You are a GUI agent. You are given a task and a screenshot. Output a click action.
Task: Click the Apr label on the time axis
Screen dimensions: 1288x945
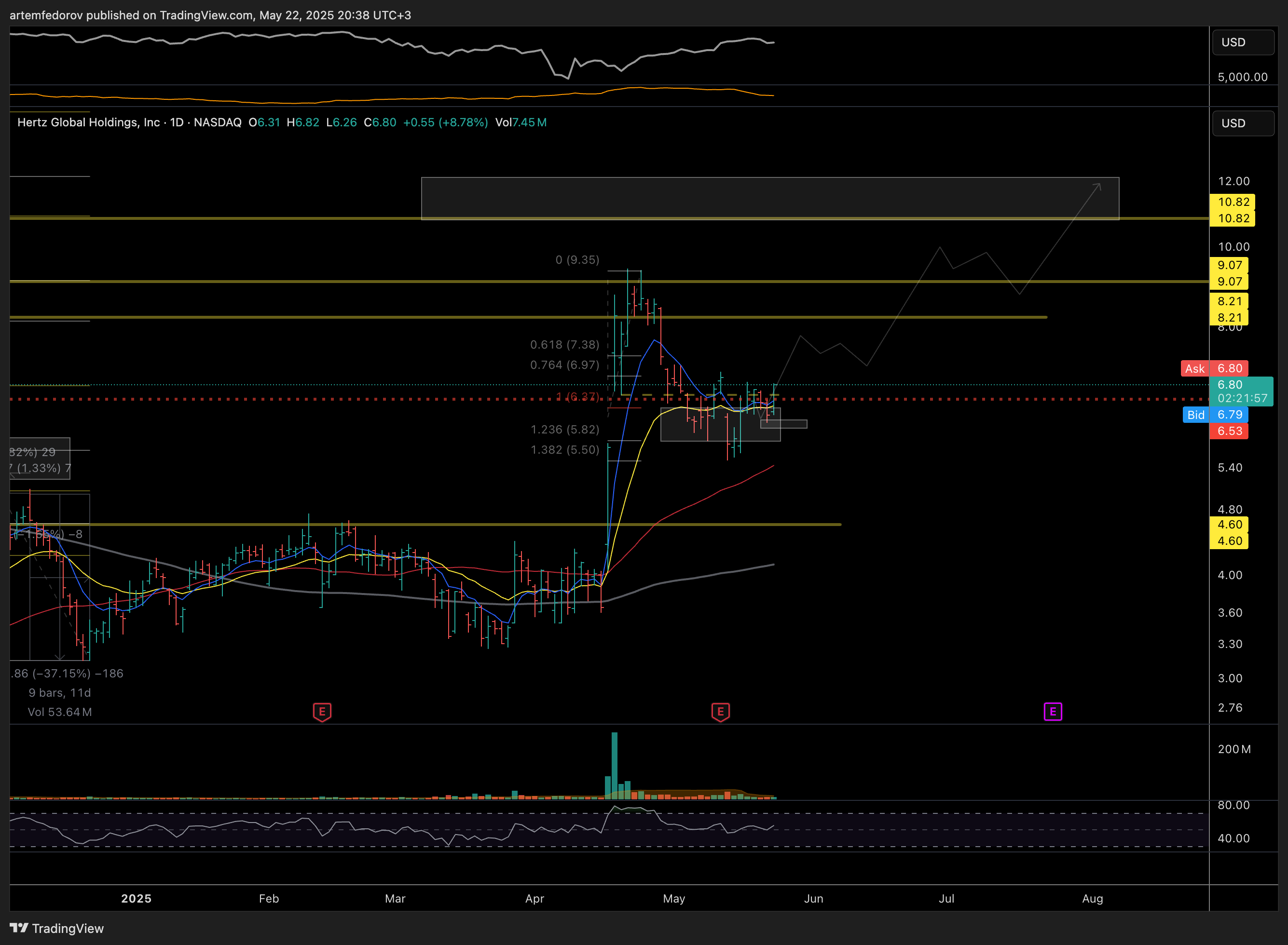(x=534, y=899)
